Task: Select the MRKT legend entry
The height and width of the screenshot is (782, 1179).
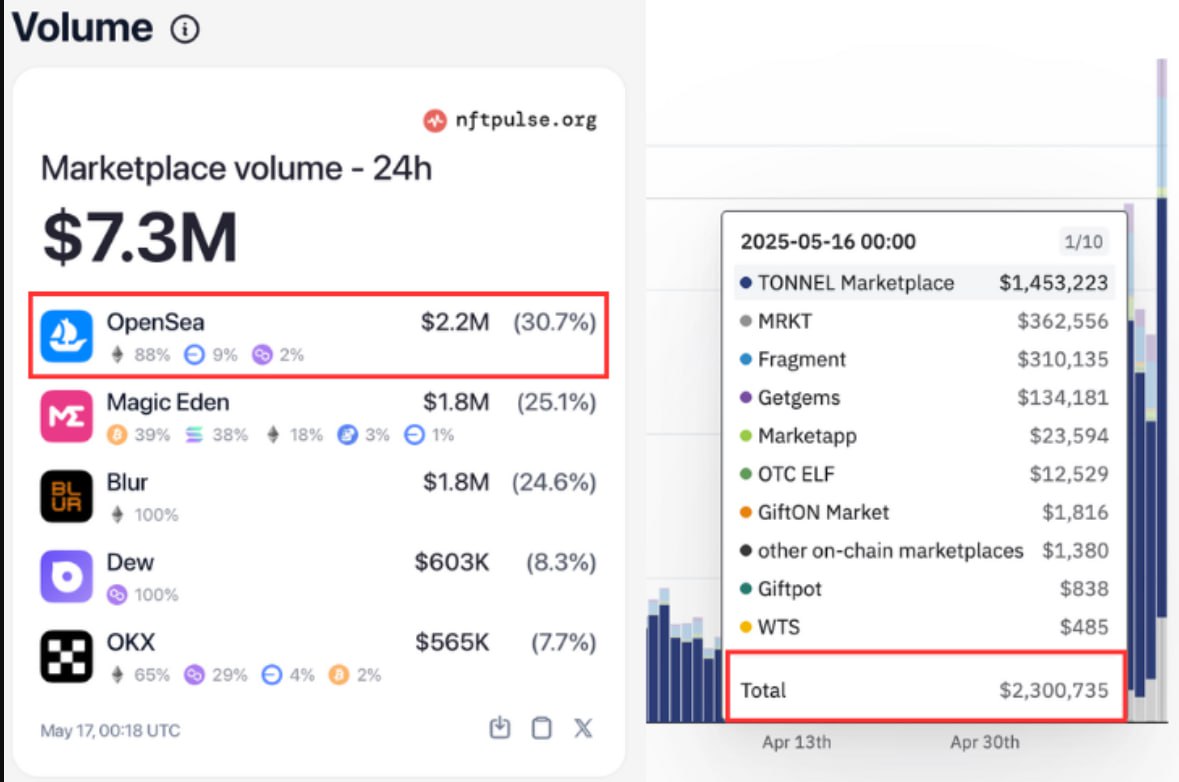Action: (924, 321)
